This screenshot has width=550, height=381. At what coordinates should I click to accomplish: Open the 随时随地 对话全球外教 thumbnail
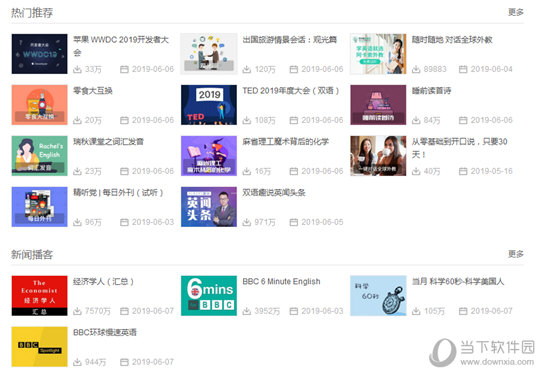click(x=378, y=54)
